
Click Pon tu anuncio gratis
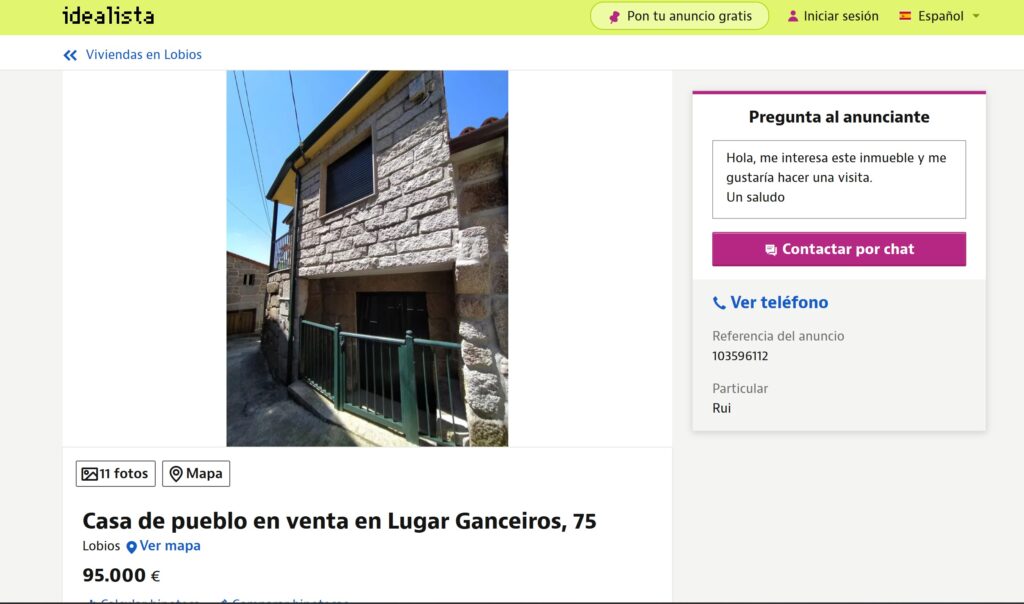pyautogui.click(x=679, y=16)
